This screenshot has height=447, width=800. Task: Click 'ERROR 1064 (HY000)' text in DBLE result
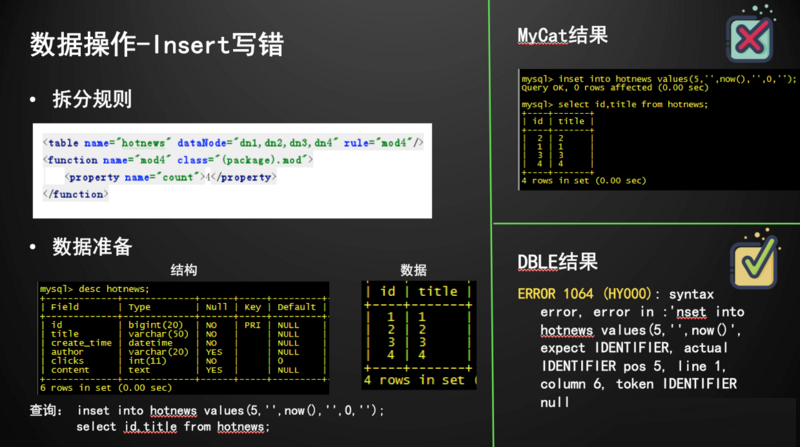[585, 294]
